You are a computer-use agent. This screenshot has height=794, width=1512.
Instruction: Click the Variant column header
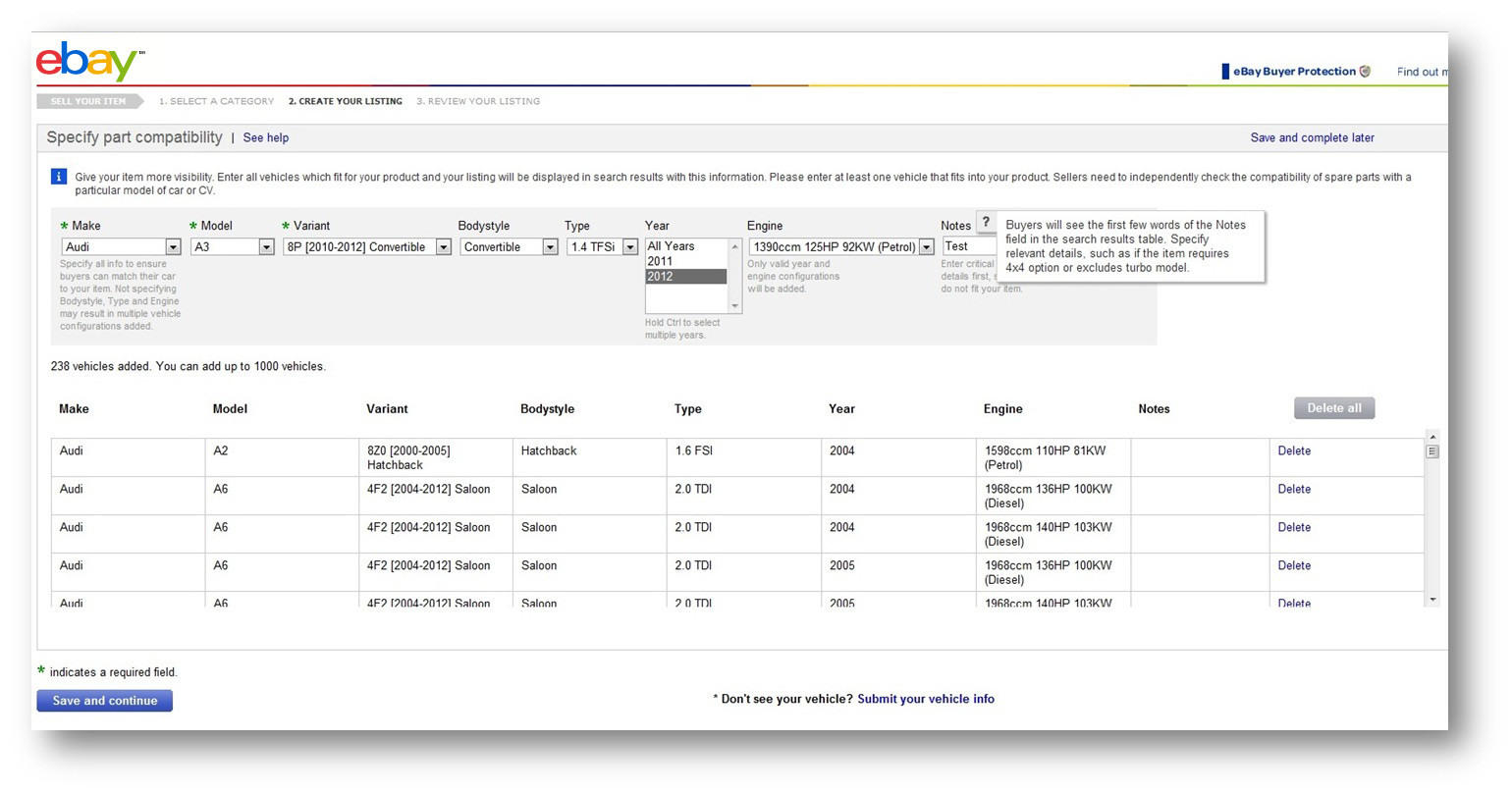pos(387,409)
